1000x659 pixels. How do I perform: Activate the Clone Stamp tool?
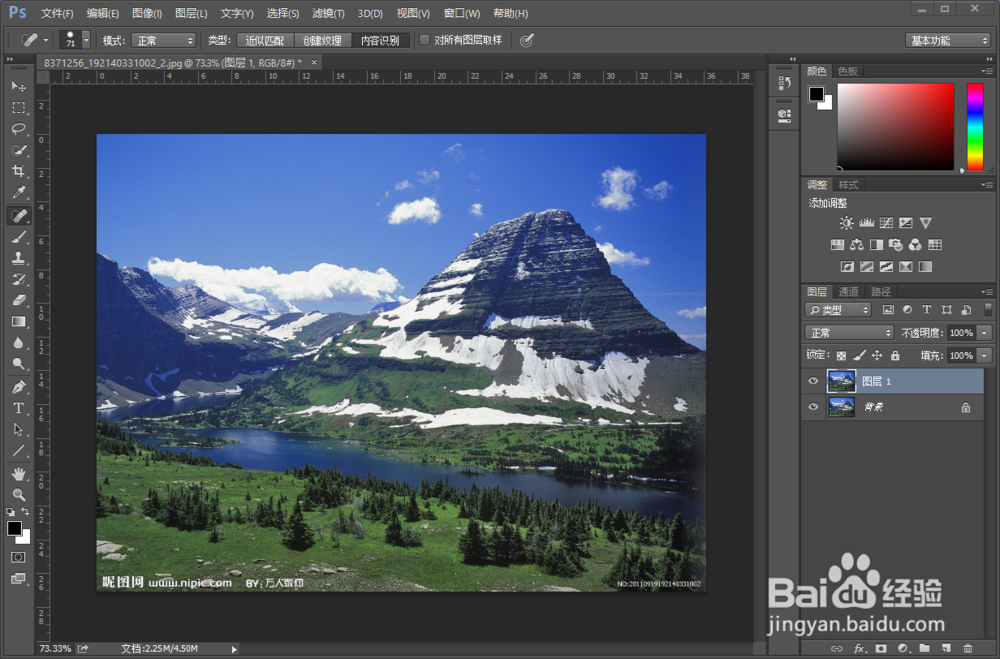(x=18, y=259)
